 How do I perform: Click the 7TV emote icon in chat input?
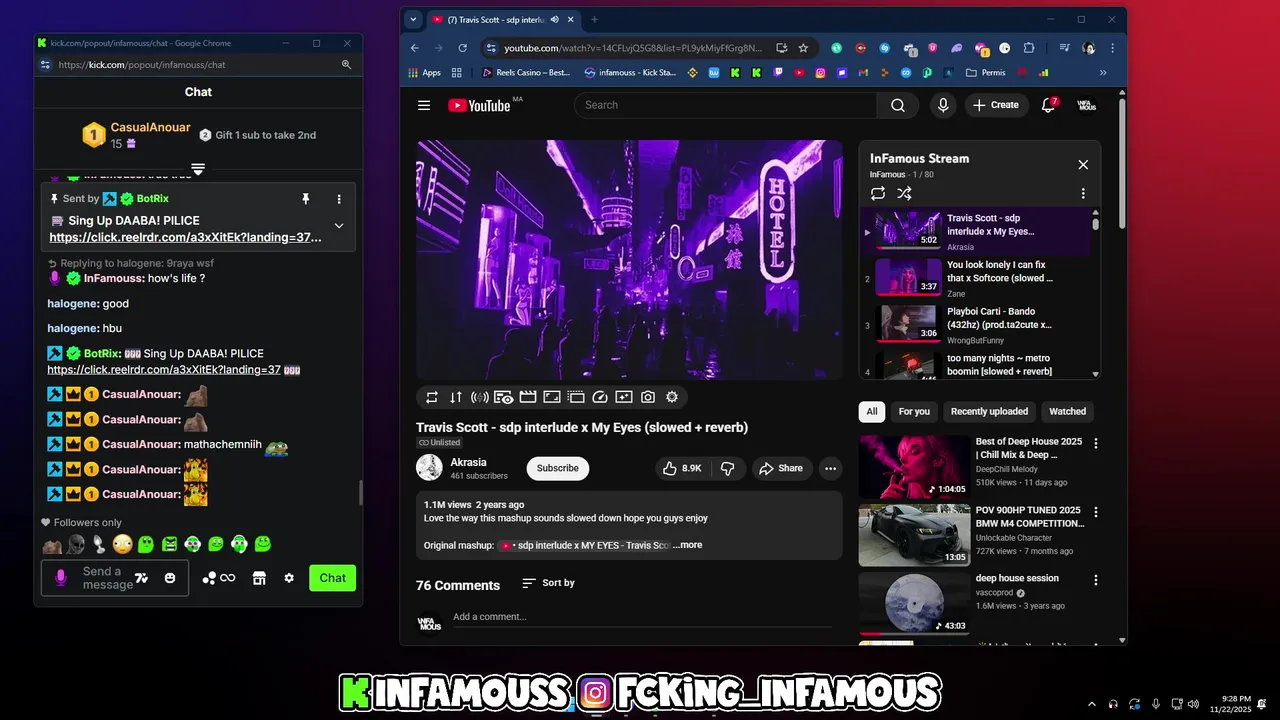coord(141,578)
